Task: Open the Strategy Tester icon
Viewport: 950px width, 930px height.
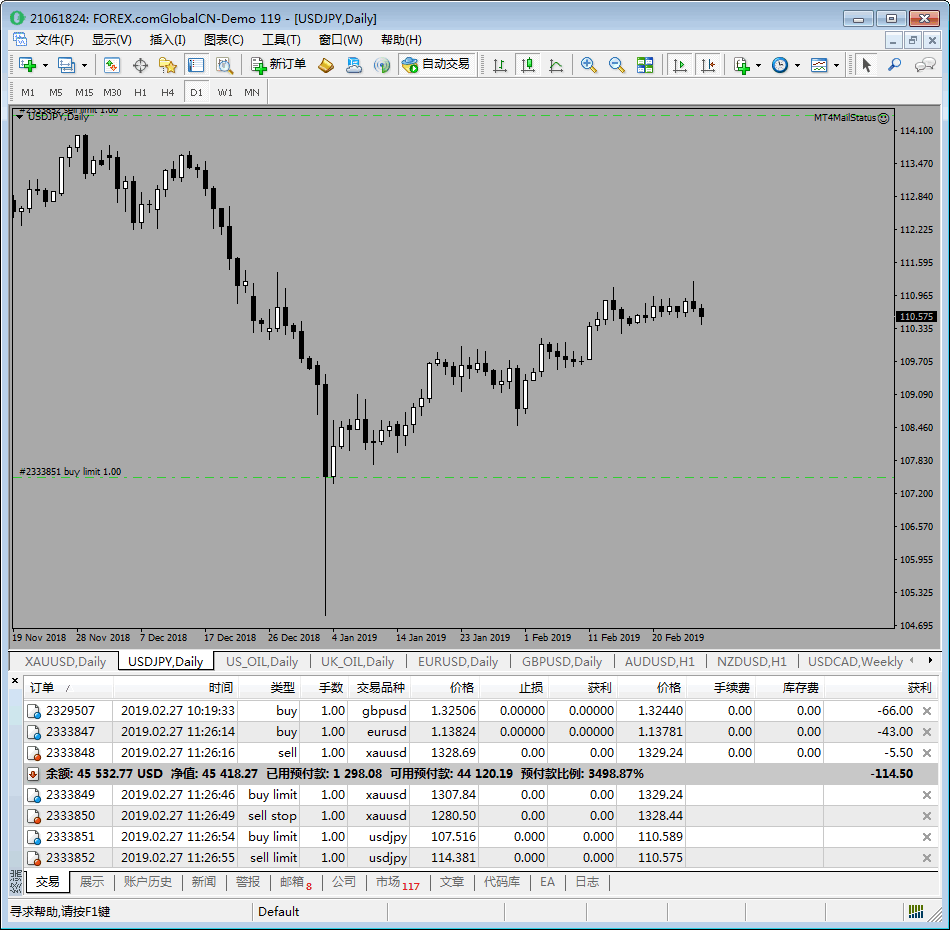Action: (224, 65)
